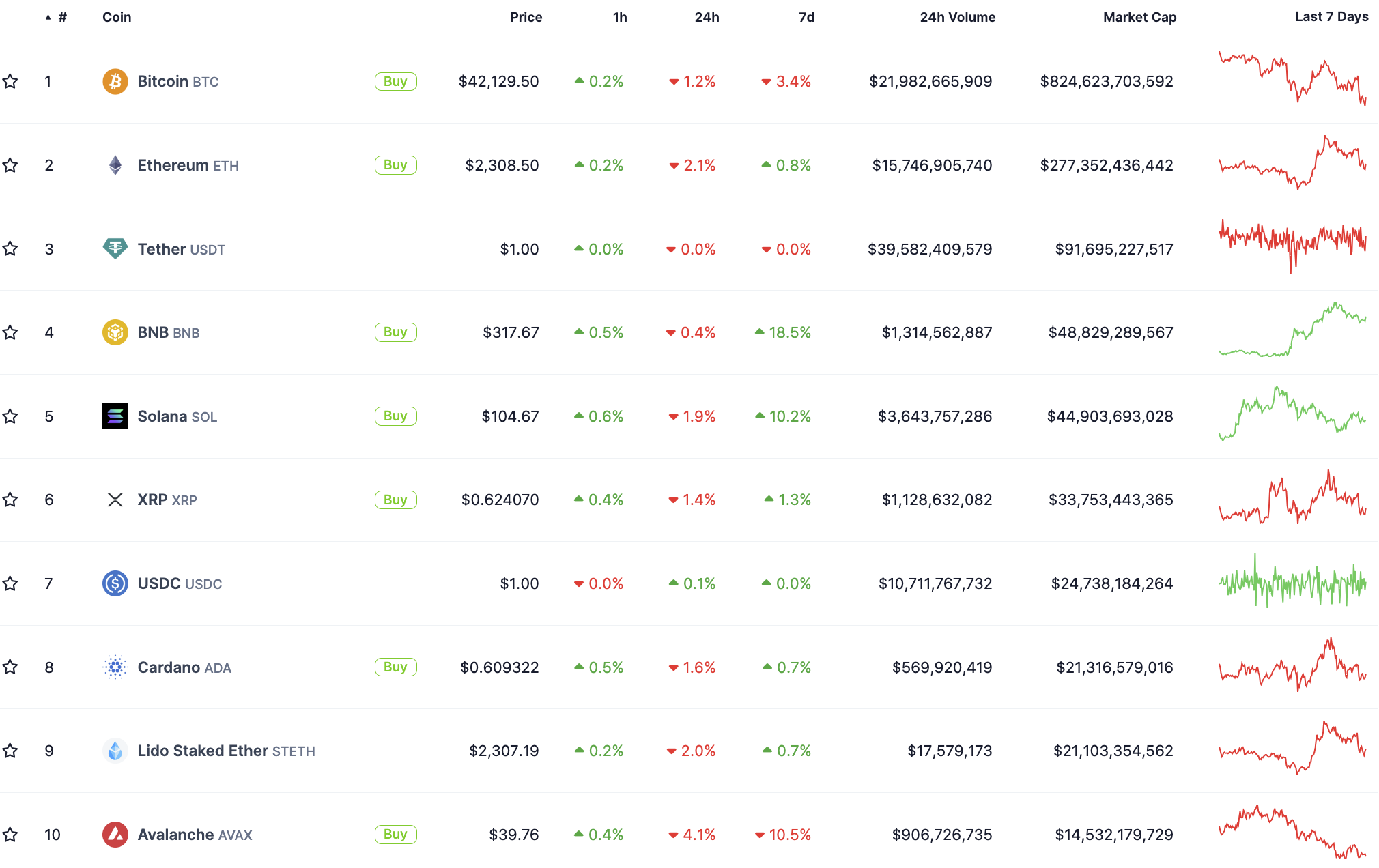Open the USDC coin name link
The width and height of the screenshot is (1379, 868).
click(x=180, y=583)
